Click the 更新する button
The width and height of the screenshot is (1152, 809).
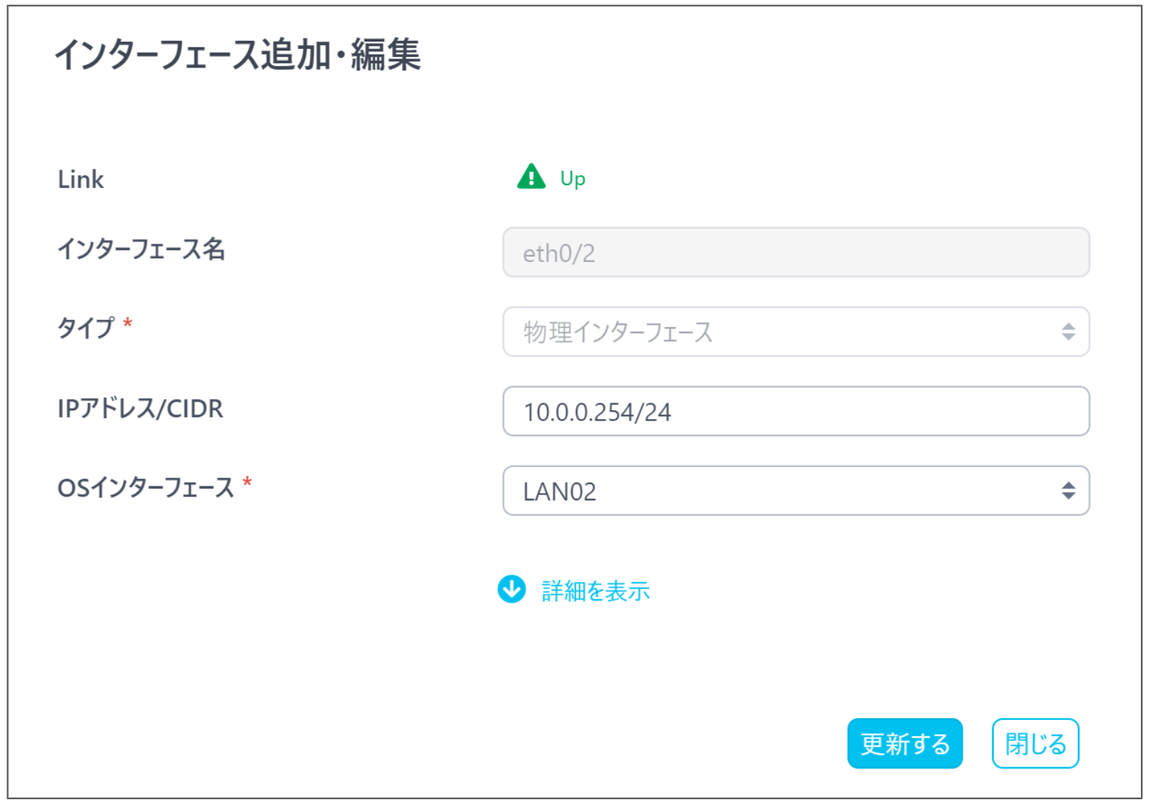pos(904,744)
